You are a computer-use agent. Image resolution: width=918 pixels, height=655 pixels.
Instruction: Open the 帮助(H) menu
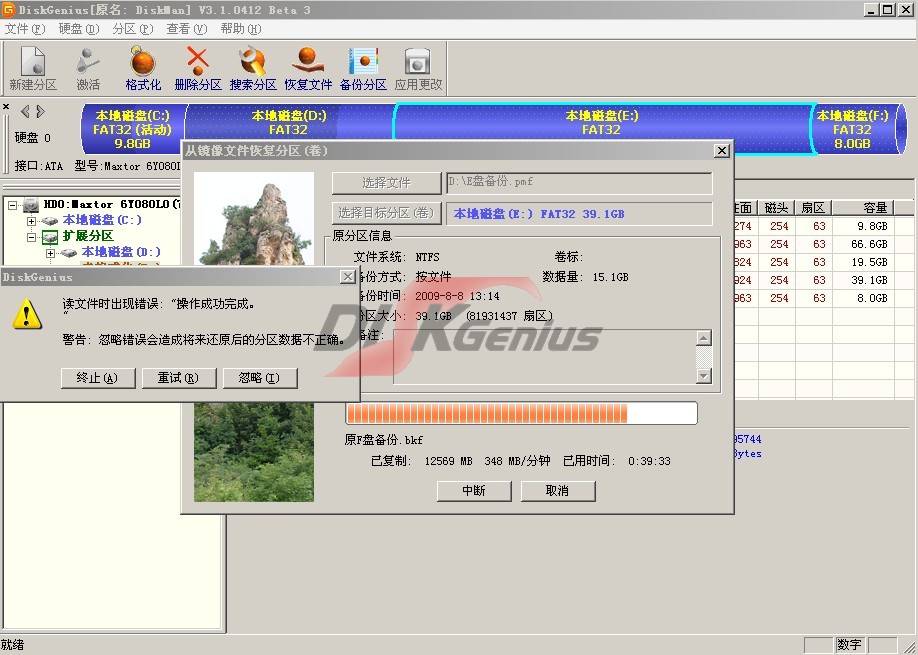pyautogui.click(x=241, y=29)
